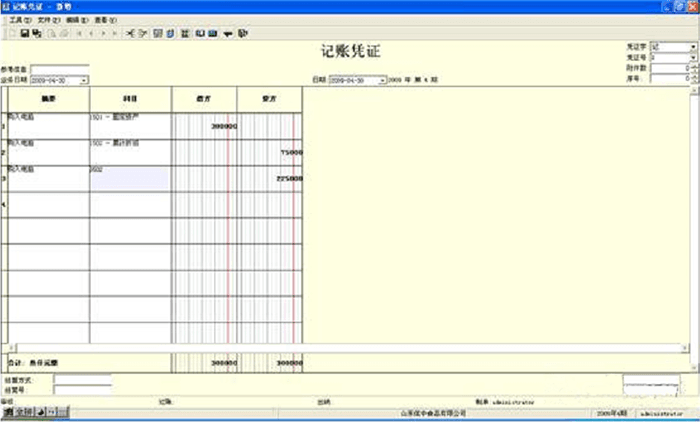Click the 结算方式 input field
The image size is (700, 422).
(82, 380)
